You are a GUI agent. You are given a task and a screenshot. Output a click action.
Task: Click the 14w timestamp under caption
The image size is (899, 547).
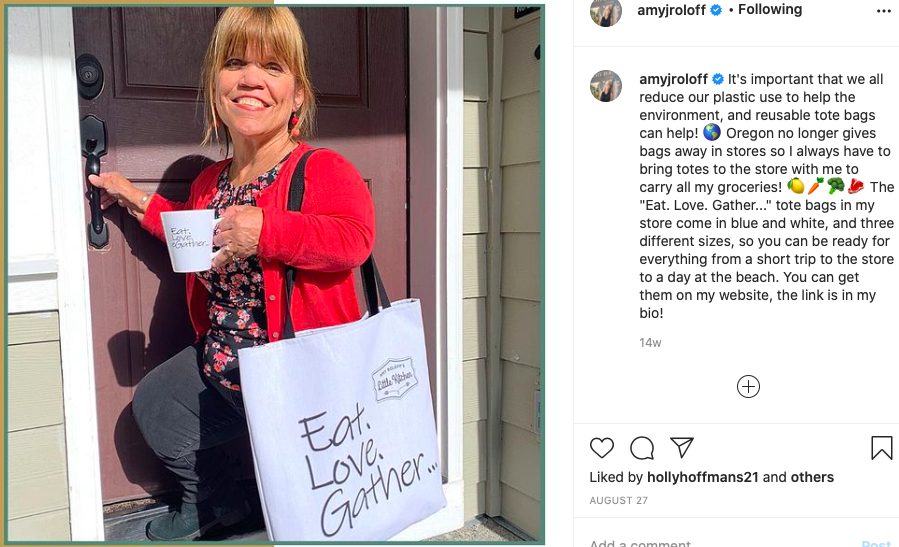point(650,342)
